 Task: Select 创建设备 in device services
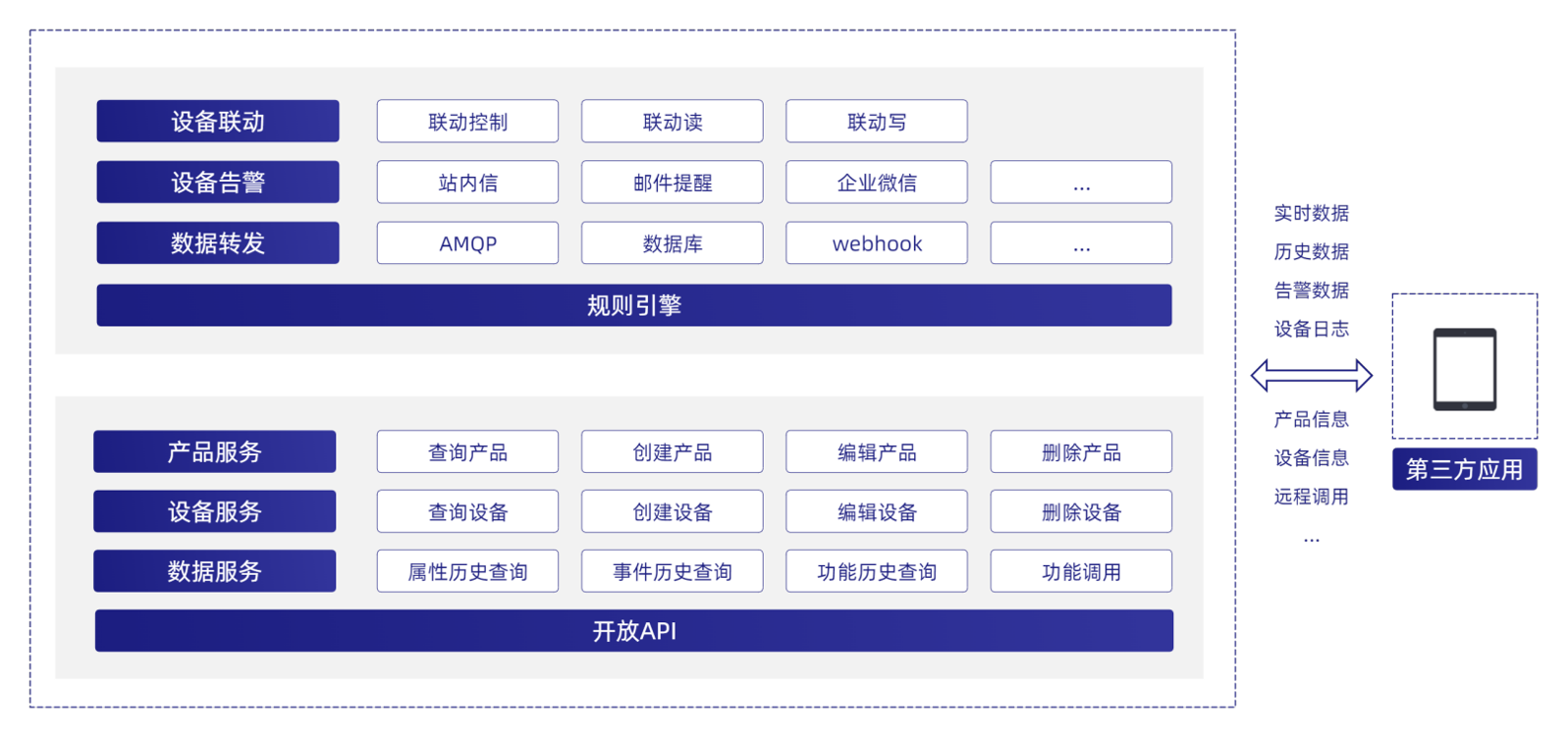click(672, 512)
